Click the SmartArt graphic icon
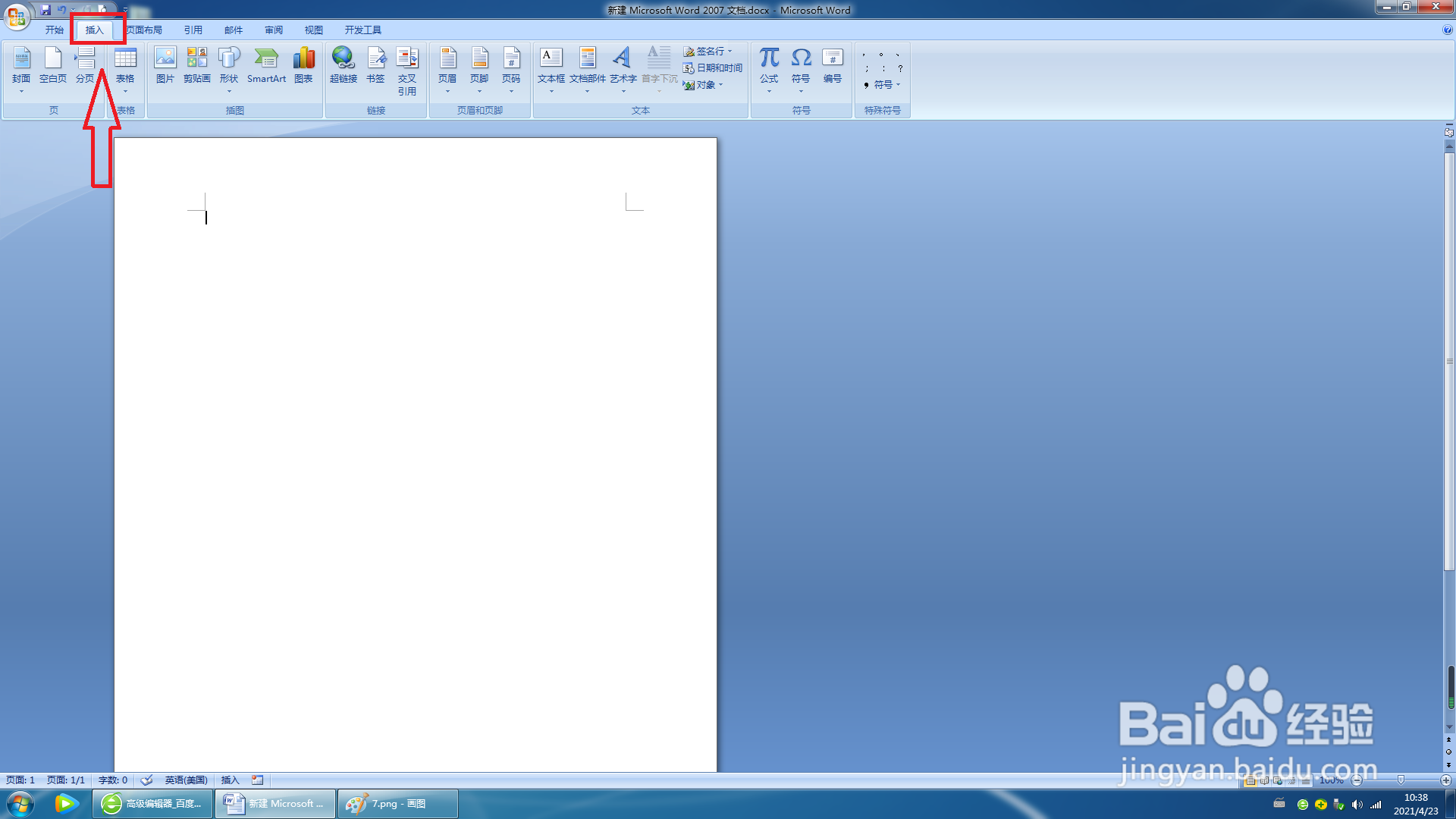 click(266, 64)
